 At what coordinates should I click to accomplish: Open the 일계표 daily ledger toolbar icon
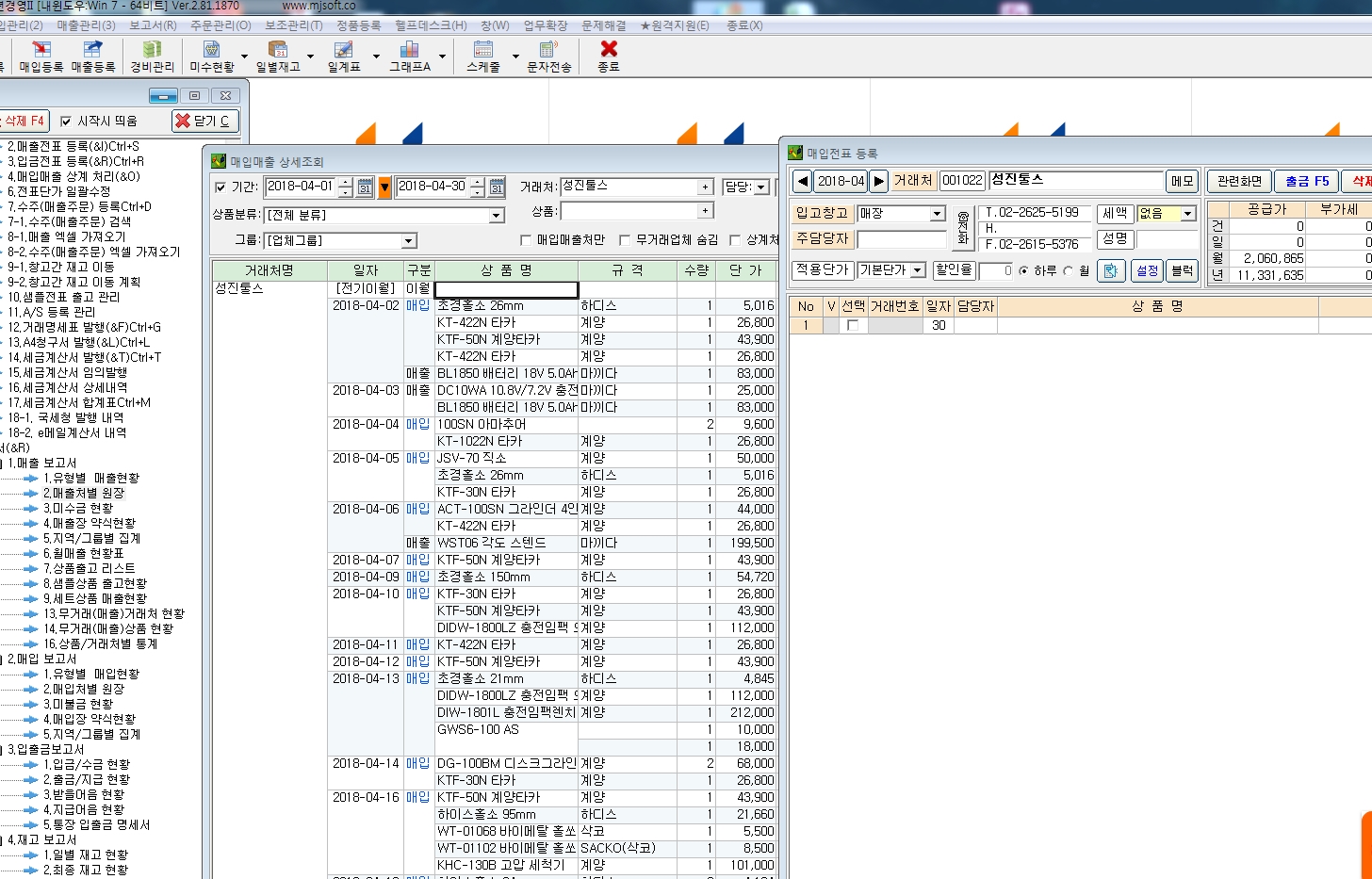[344, 57]
